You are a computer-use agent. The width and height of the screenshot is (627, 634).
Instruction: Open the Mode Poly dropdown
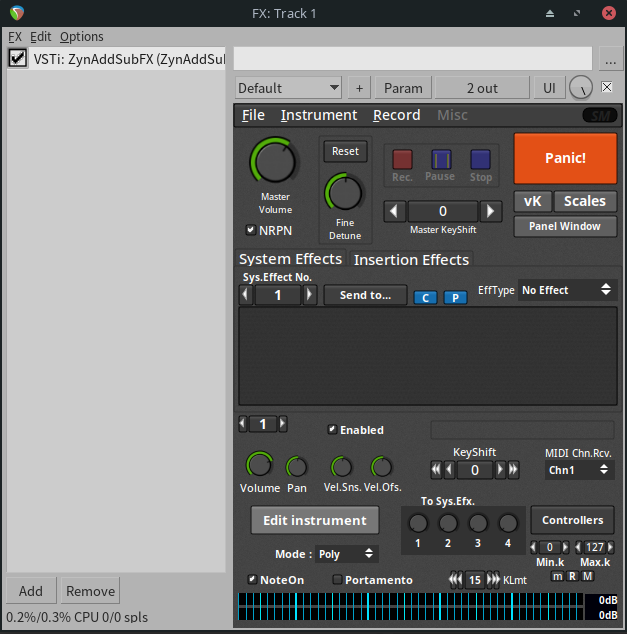tap(346, 554)
